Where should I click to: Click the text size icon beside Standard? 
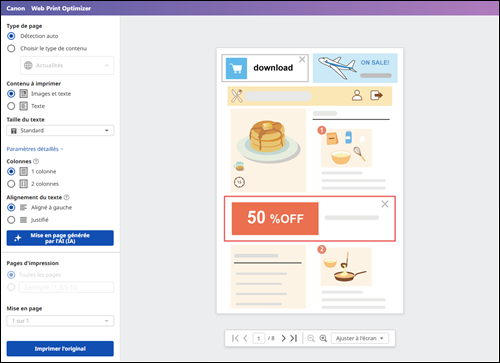[x=14, y=131]
